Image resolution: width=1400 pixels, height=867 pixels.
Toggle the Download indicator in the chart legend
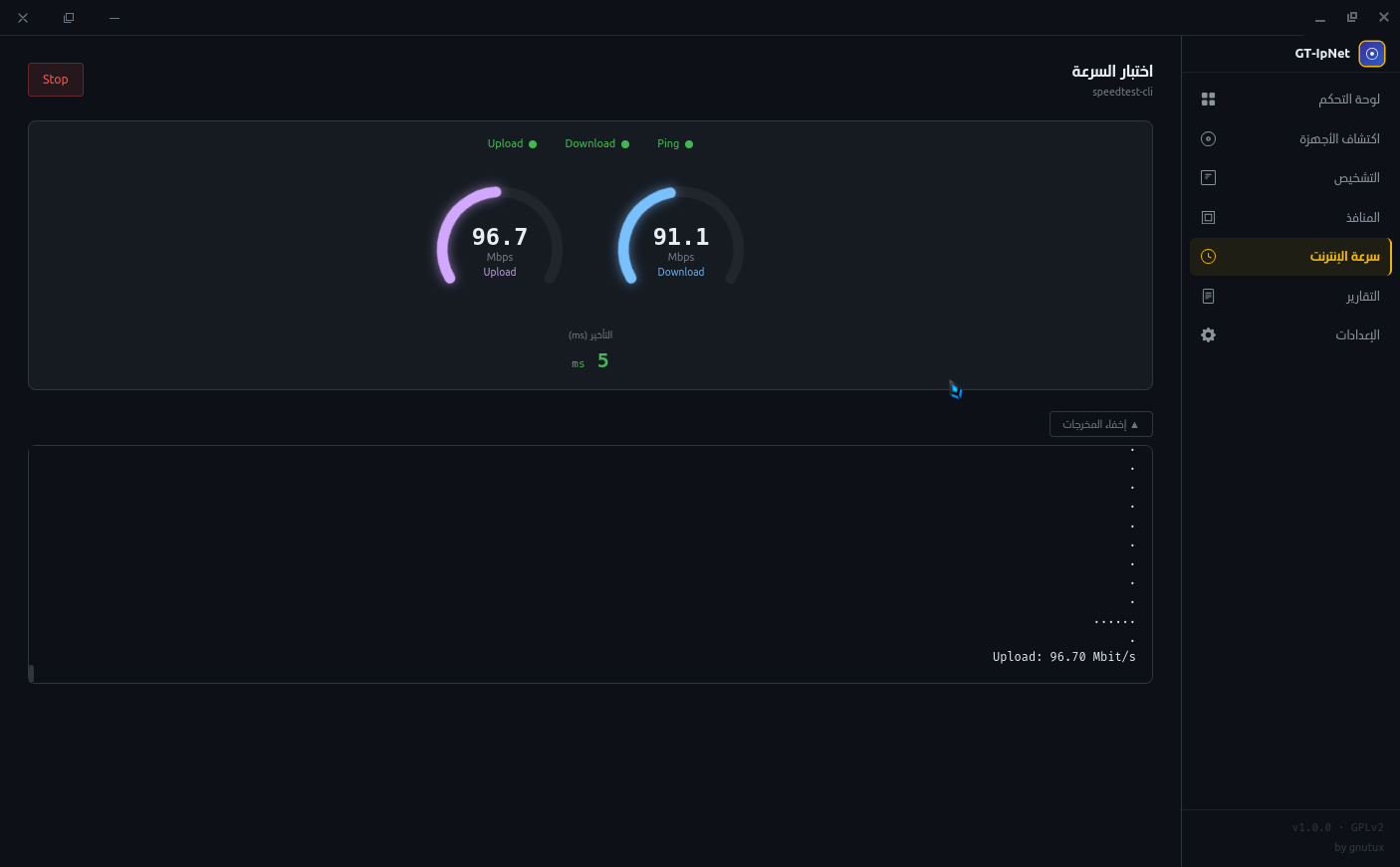pyautogui.click(x=596, y=143)
